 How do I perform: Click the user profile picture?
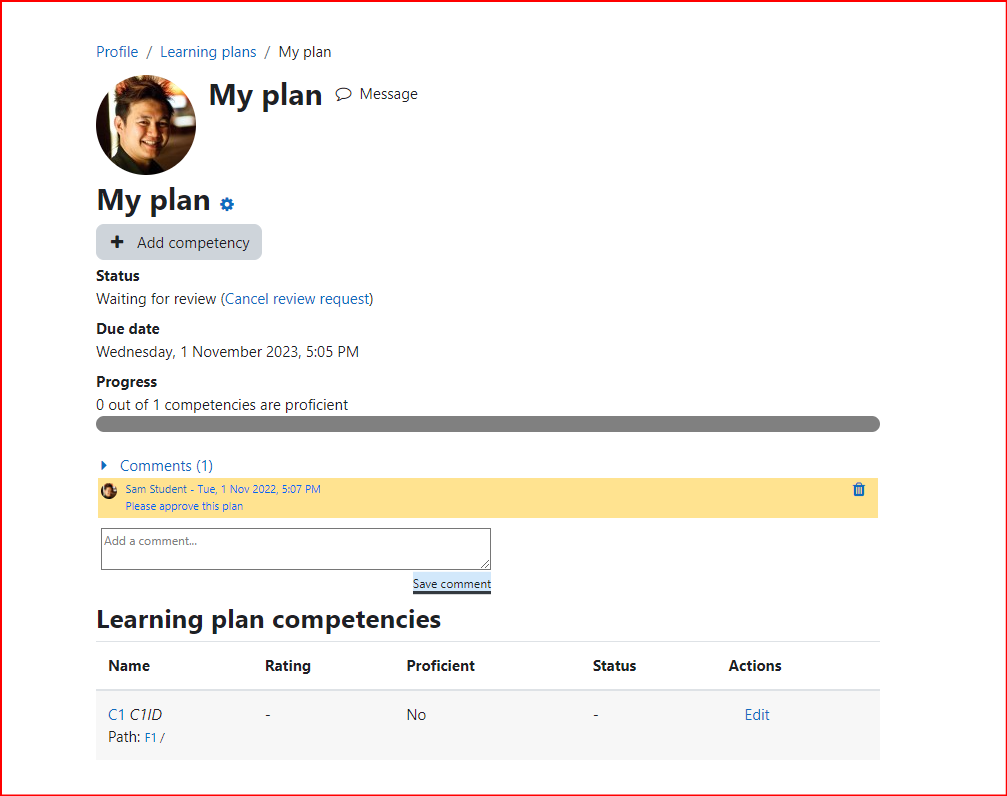[146, 125]
